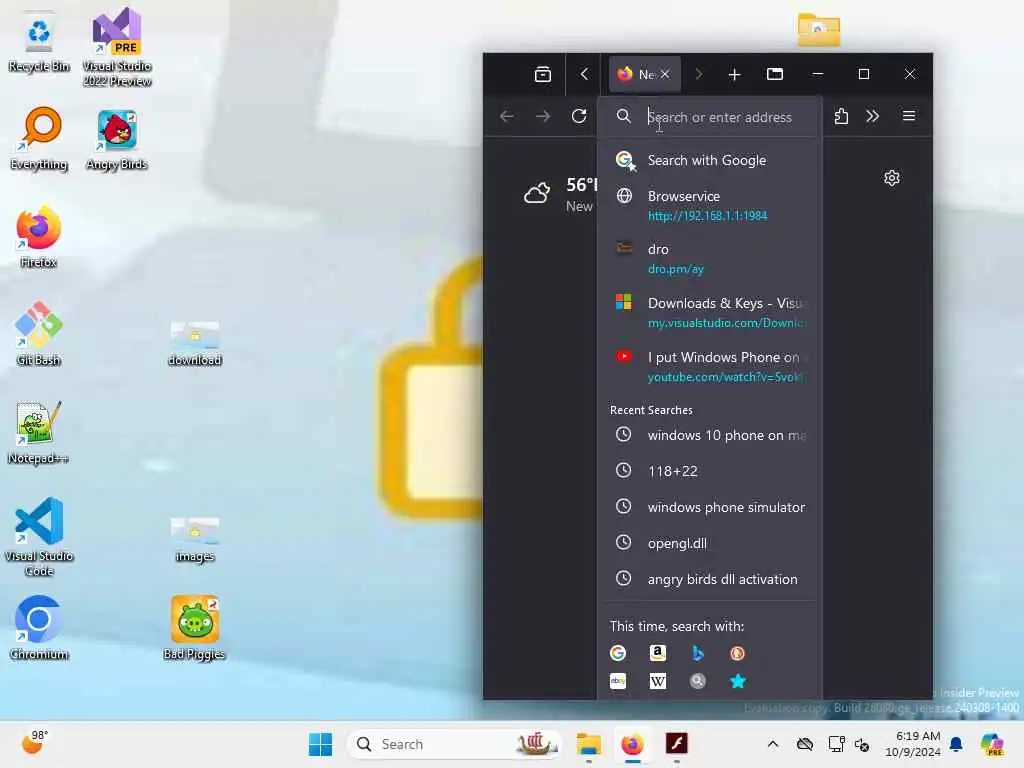Select the Firefox desktop shortcut
The image size is (1024, 768).
click(39, 237)
